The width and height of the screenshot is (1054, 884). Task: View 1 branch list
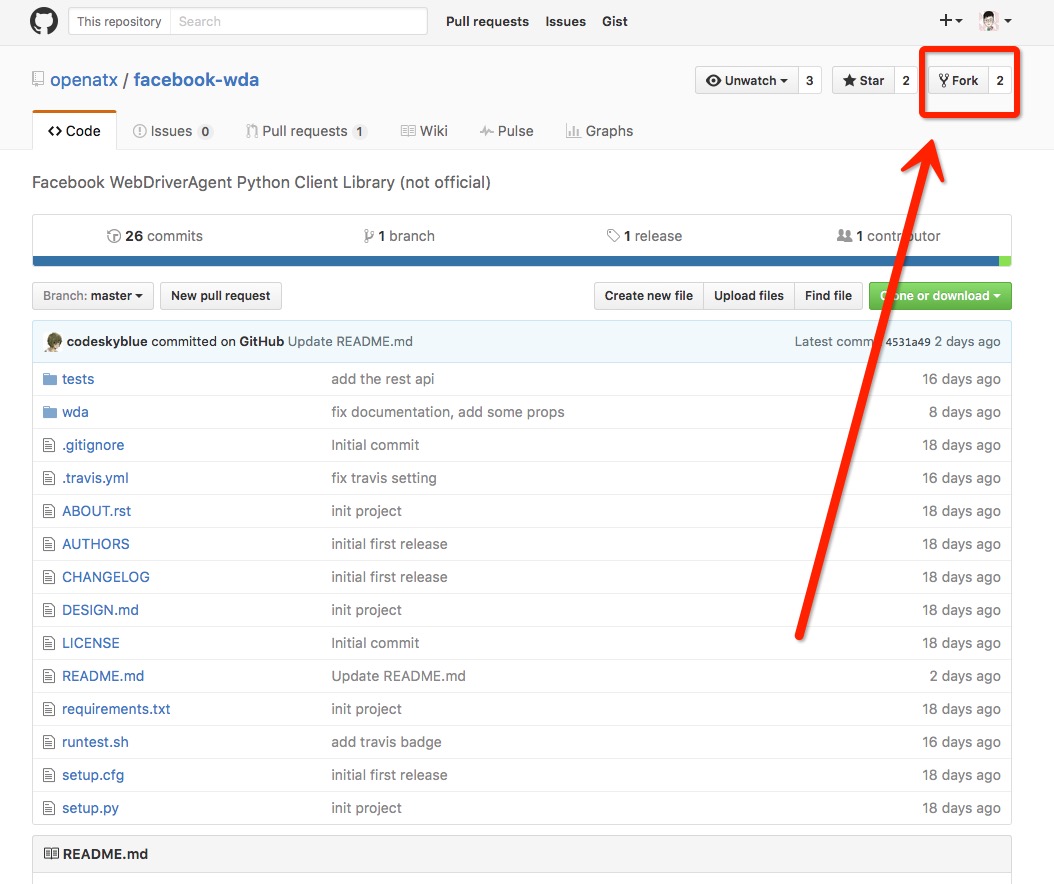coord(399,236)
